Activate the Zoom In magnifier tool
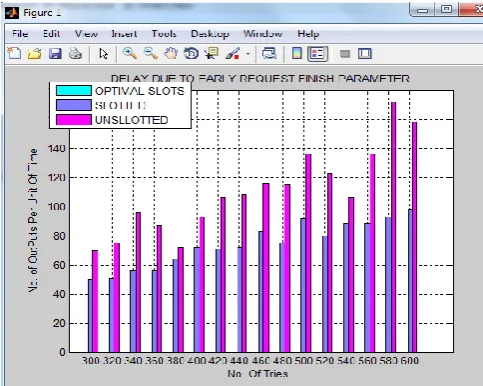483x386 pixels. tap(130, 53)
